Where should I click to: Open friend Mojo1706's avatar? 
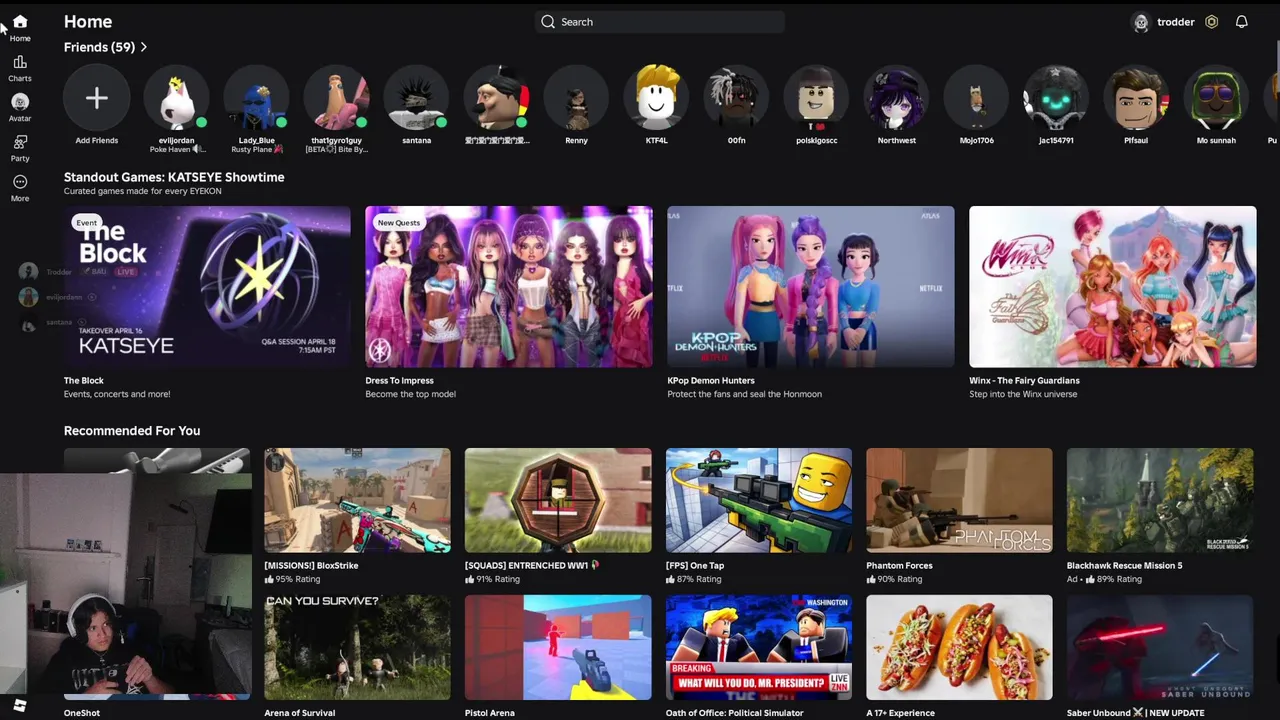pyautogui.click(x=977, y=98)
